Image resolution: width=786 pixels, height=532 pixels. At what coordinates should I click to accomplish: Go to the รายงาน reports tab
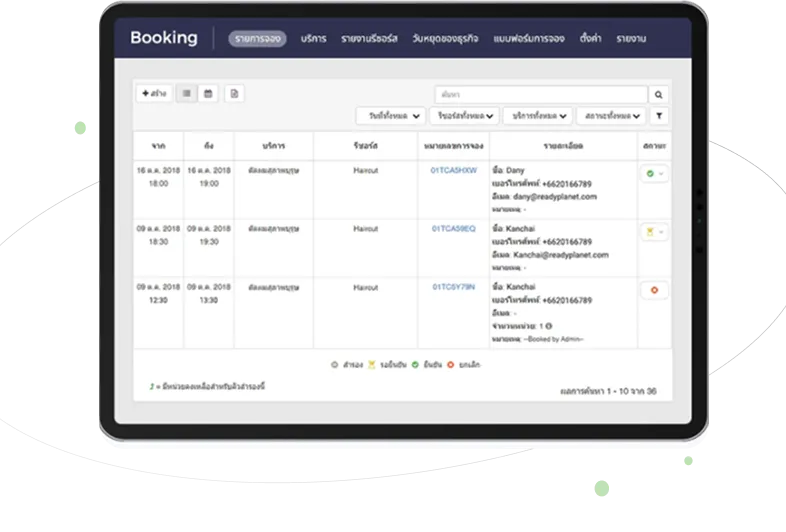coord(631,39)
